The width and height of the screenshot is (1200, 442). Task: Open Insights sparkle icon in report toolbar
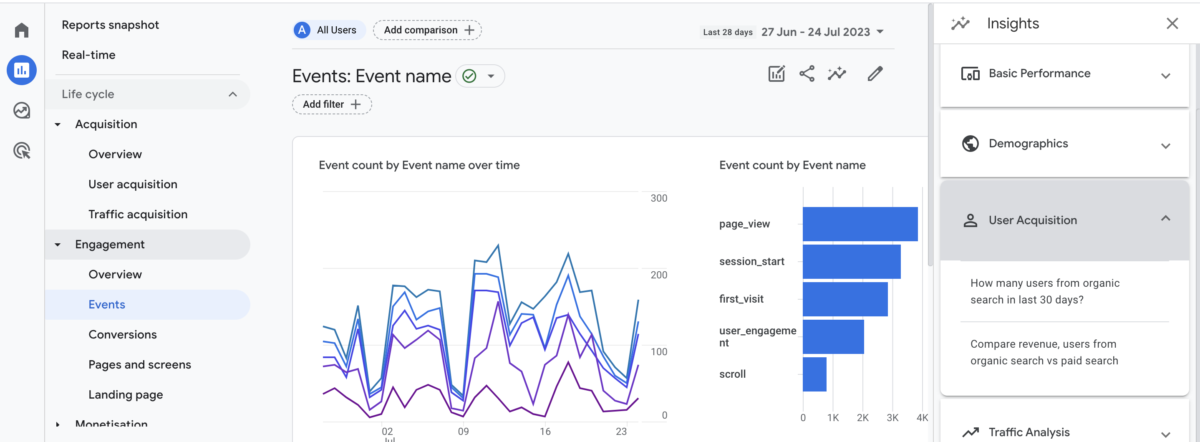coord(837,73)
